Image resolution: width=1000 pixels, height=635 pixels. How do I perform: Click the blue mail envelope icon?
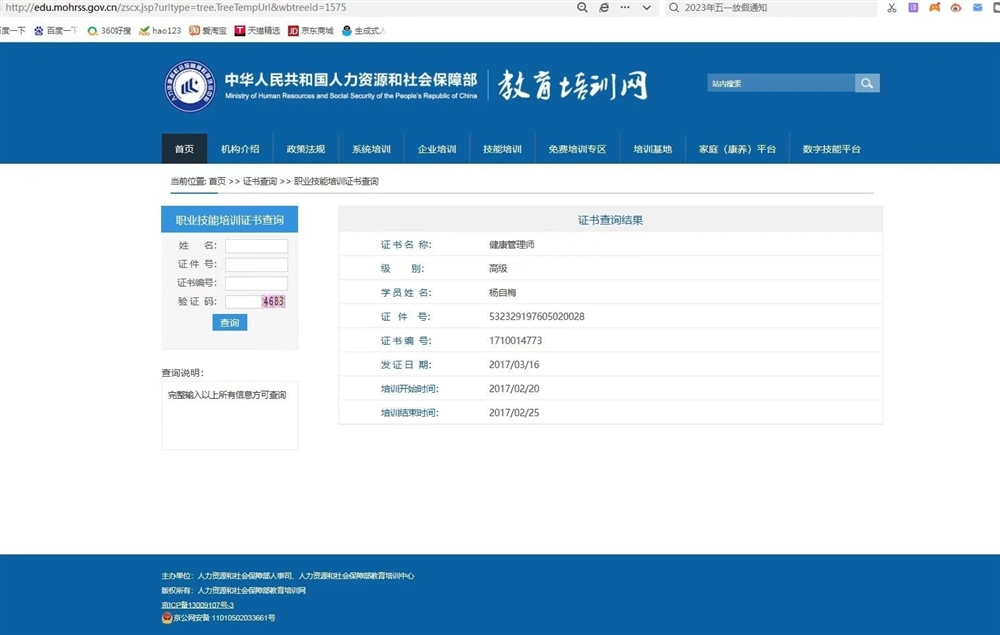[x=977, y=8]
